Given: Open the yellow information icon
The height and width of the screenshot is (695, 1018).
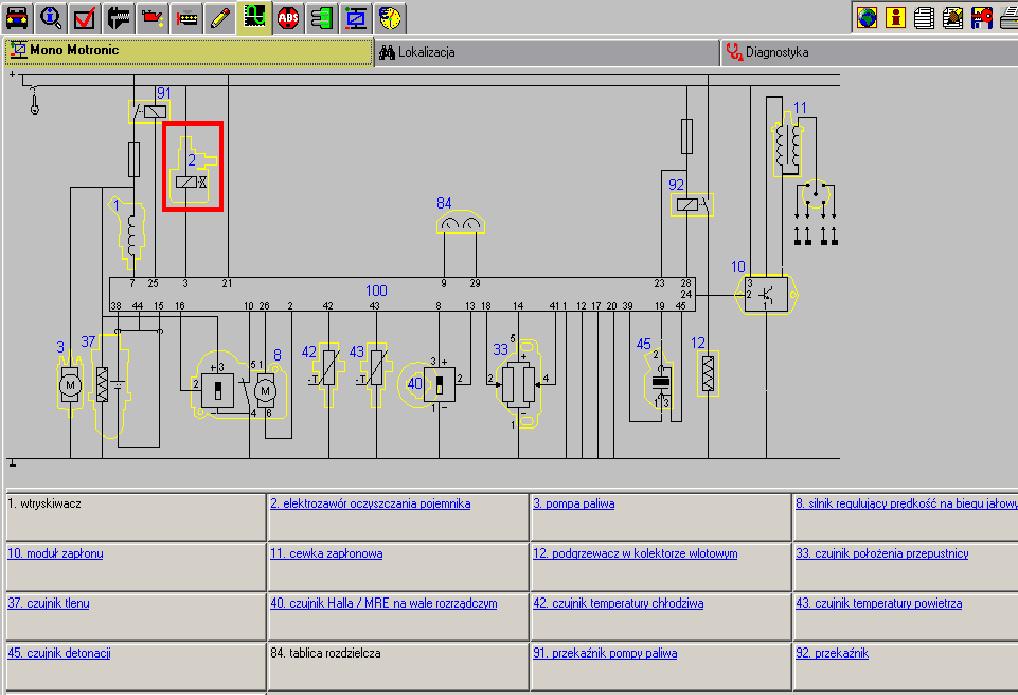Looking at the screenshot, I should coord(896,18).
